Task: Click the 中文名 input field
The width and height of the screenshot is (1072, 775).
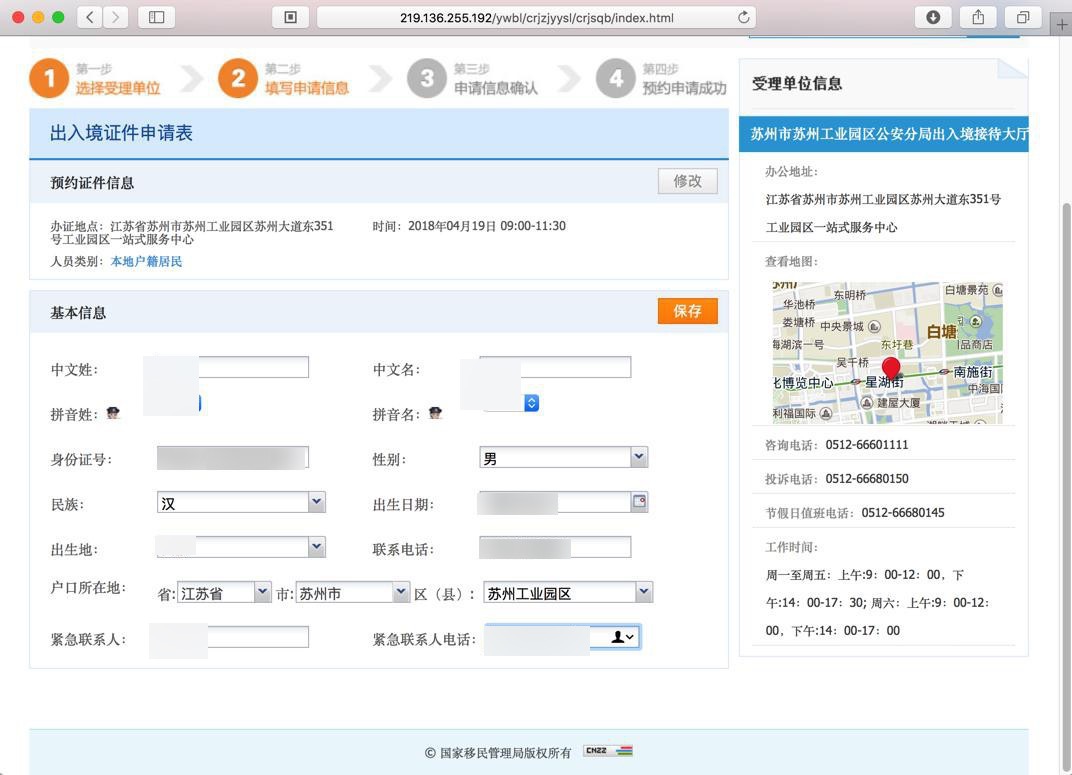Action: (x=555, y=367)
